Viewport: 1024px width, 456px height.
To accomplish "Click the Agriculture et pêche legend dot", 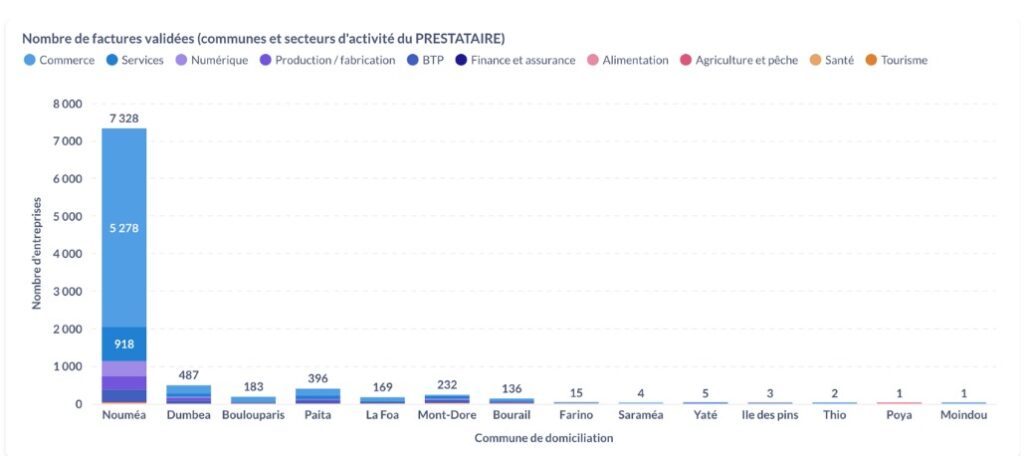I will tap(686, 60).
